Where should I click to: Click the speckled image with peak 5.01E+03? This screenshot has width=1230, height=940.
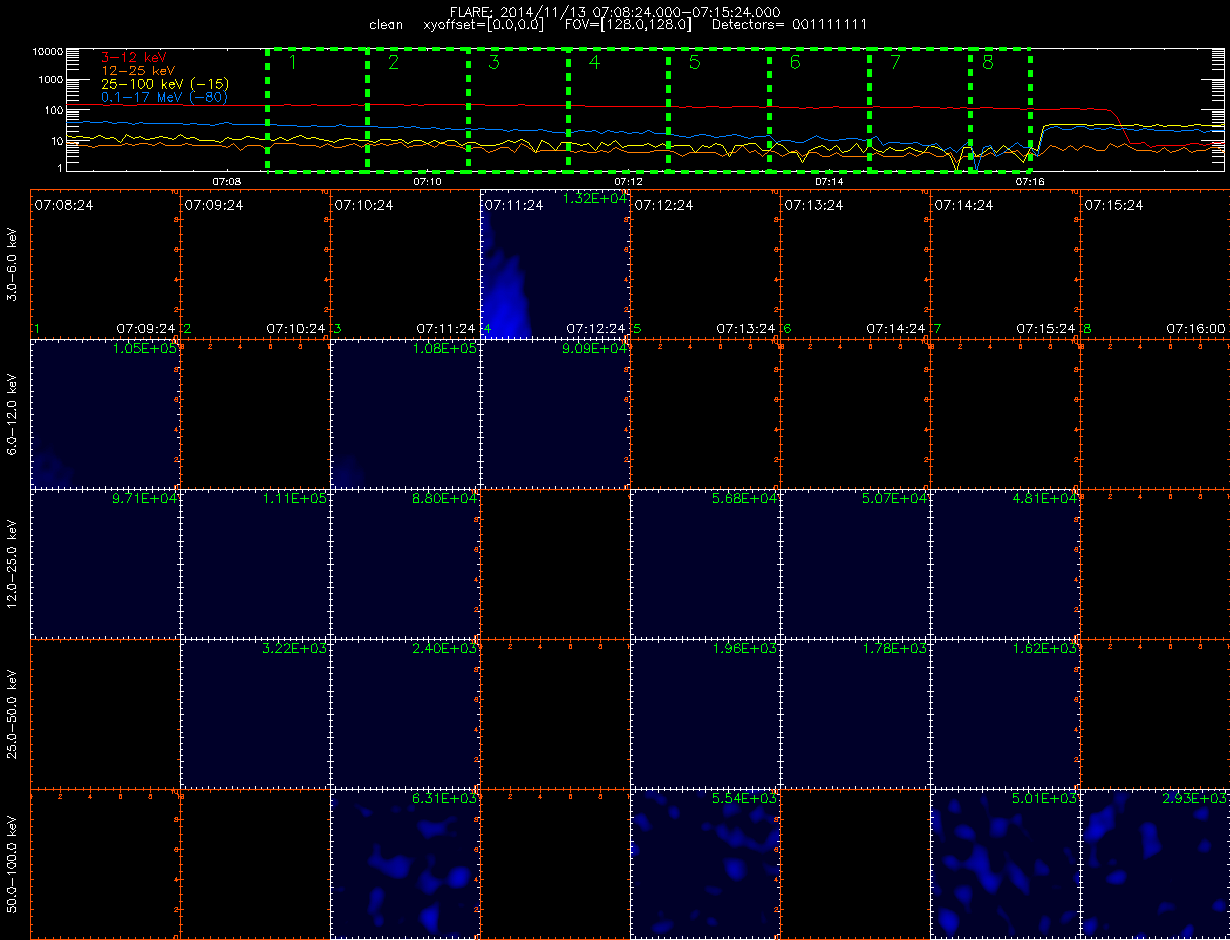1005,864
